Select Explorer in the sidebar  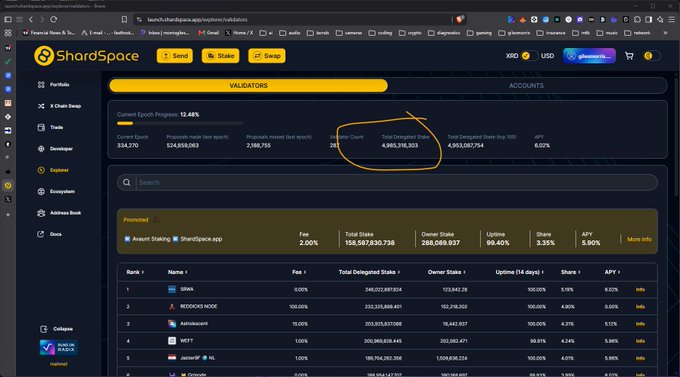(x=53, y=170)
